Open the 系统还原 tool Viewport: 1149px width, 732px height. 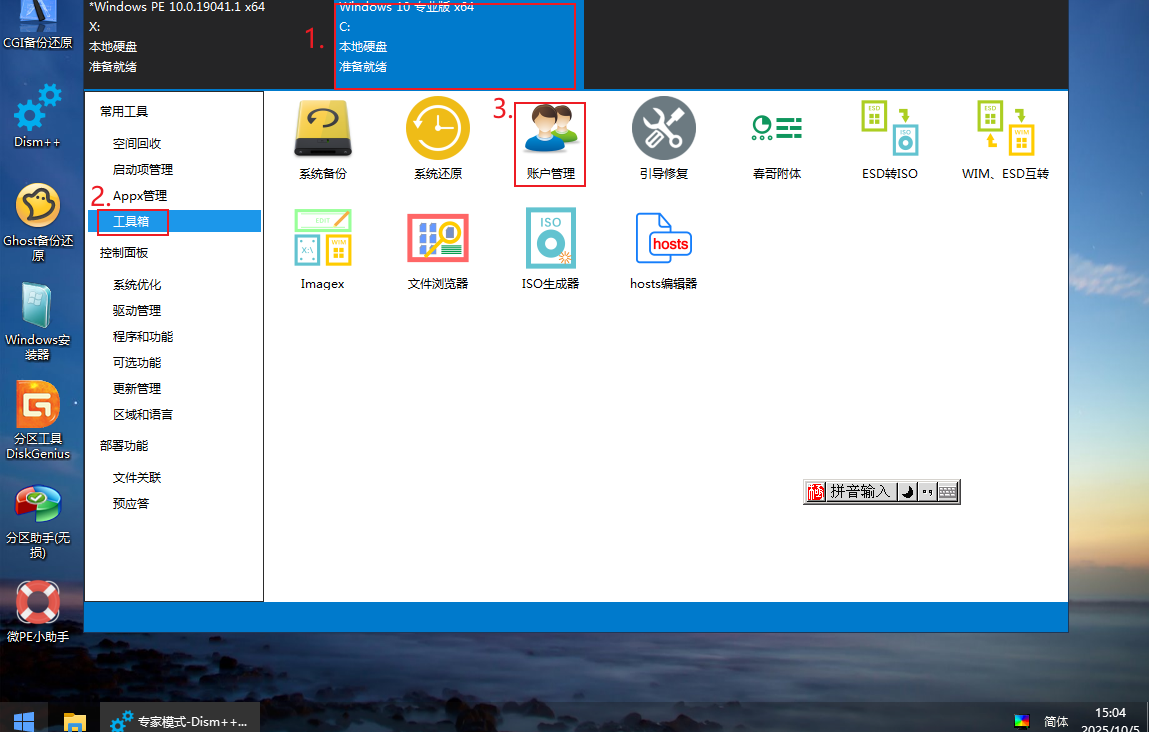click(x=437, y=139)
